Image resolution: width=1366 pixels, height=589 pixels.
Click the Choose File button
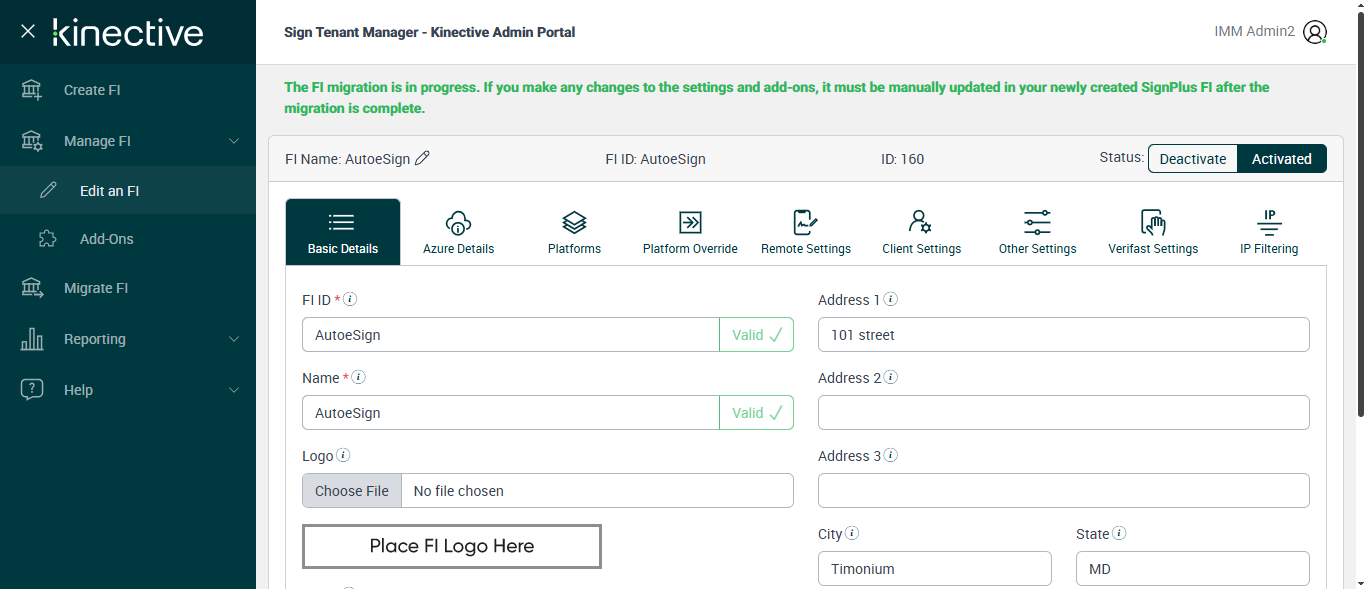pyautogui.click(x=352, y=491)
